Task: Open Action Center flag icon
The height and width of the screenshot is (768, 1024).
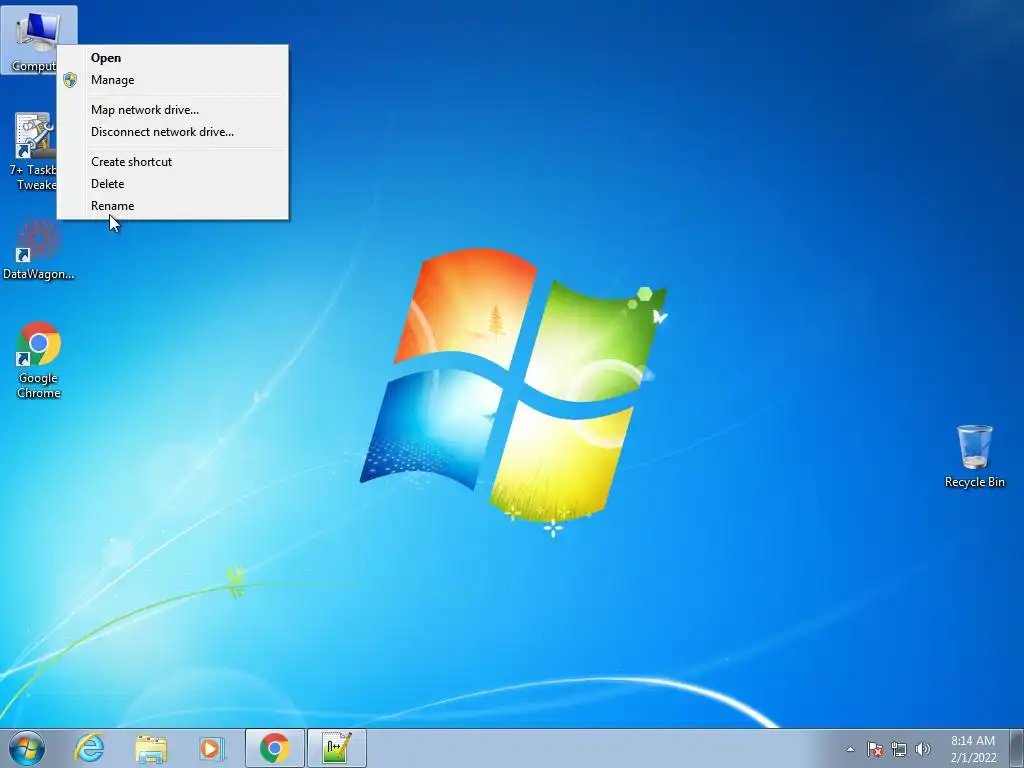Action: [x=874, y=749]
